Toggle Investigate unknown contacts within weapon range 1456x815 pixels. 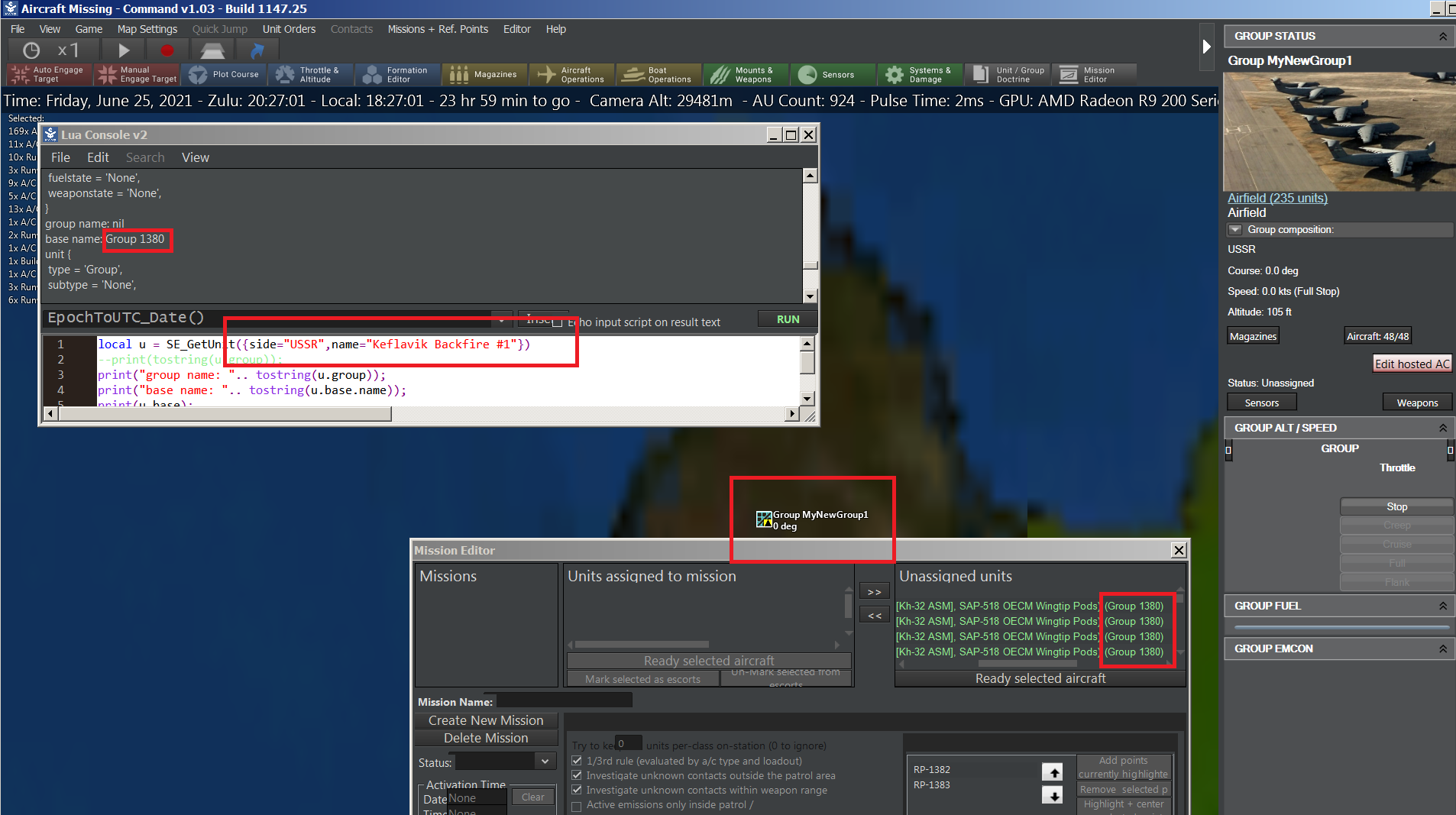click(577, 790)
